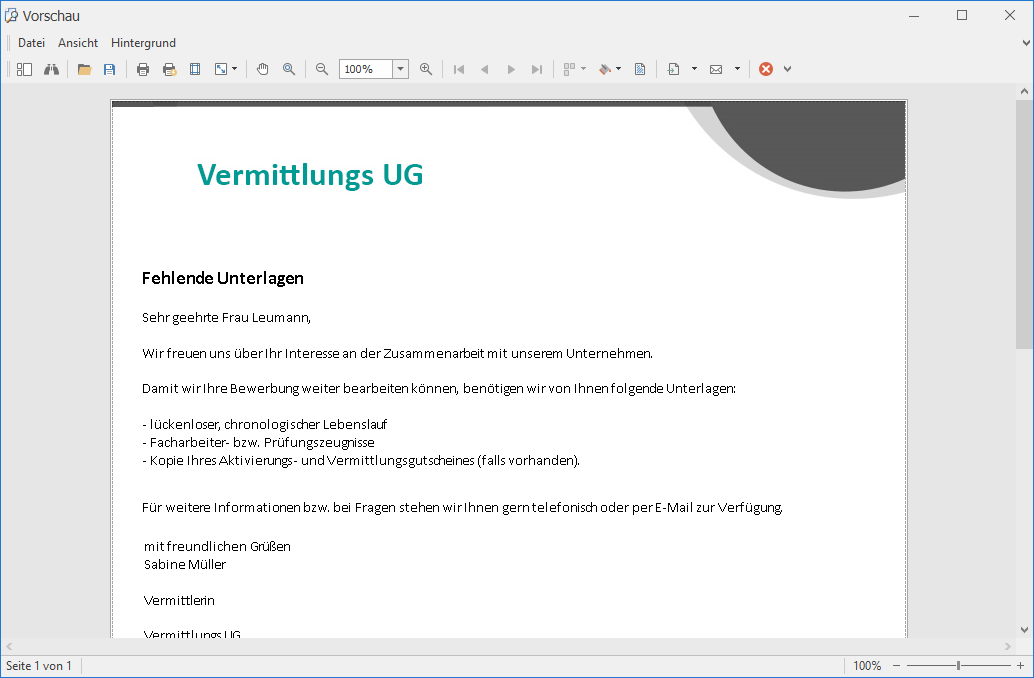
Task: Click the vertical scrollbar thumb
Action: pos(1024,224)
